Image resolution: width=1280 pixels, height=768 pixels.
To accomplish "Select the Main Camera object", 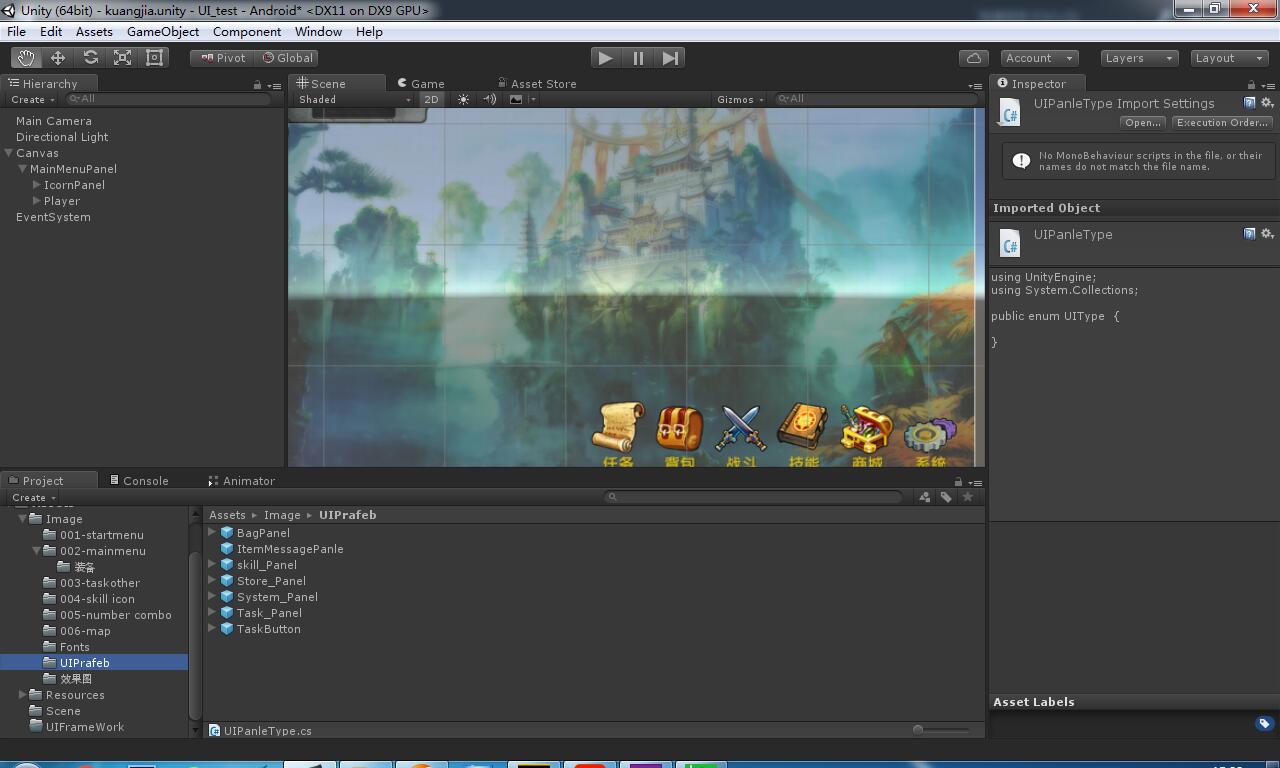I will [54, 121].
